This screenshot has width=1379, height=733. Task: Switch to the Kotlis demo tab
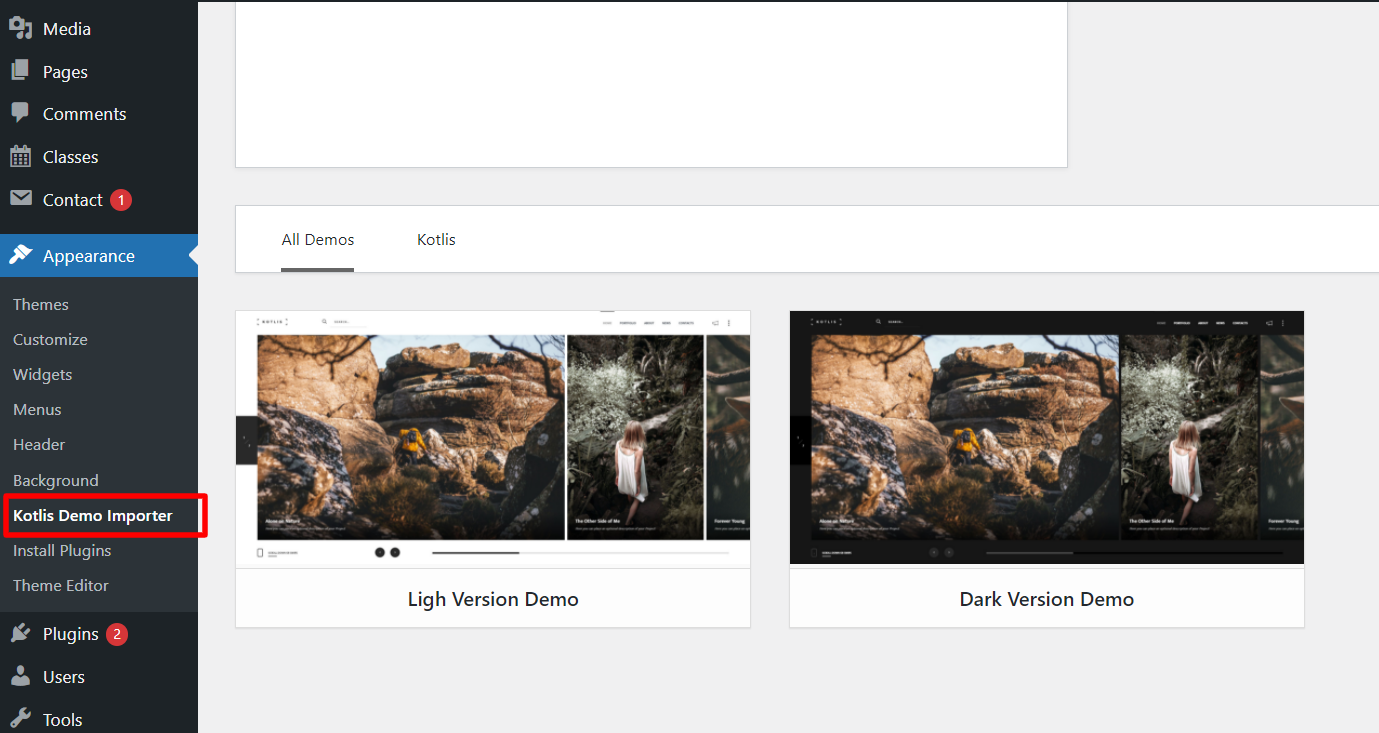tap(436, 240)
